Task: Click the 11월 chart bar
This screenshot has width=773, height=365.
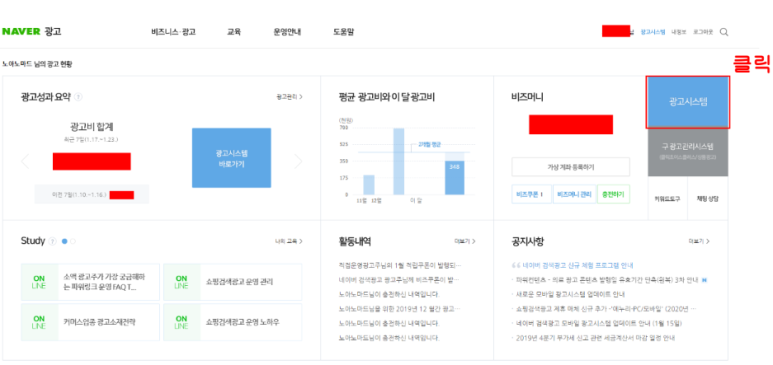Action: 368,185
